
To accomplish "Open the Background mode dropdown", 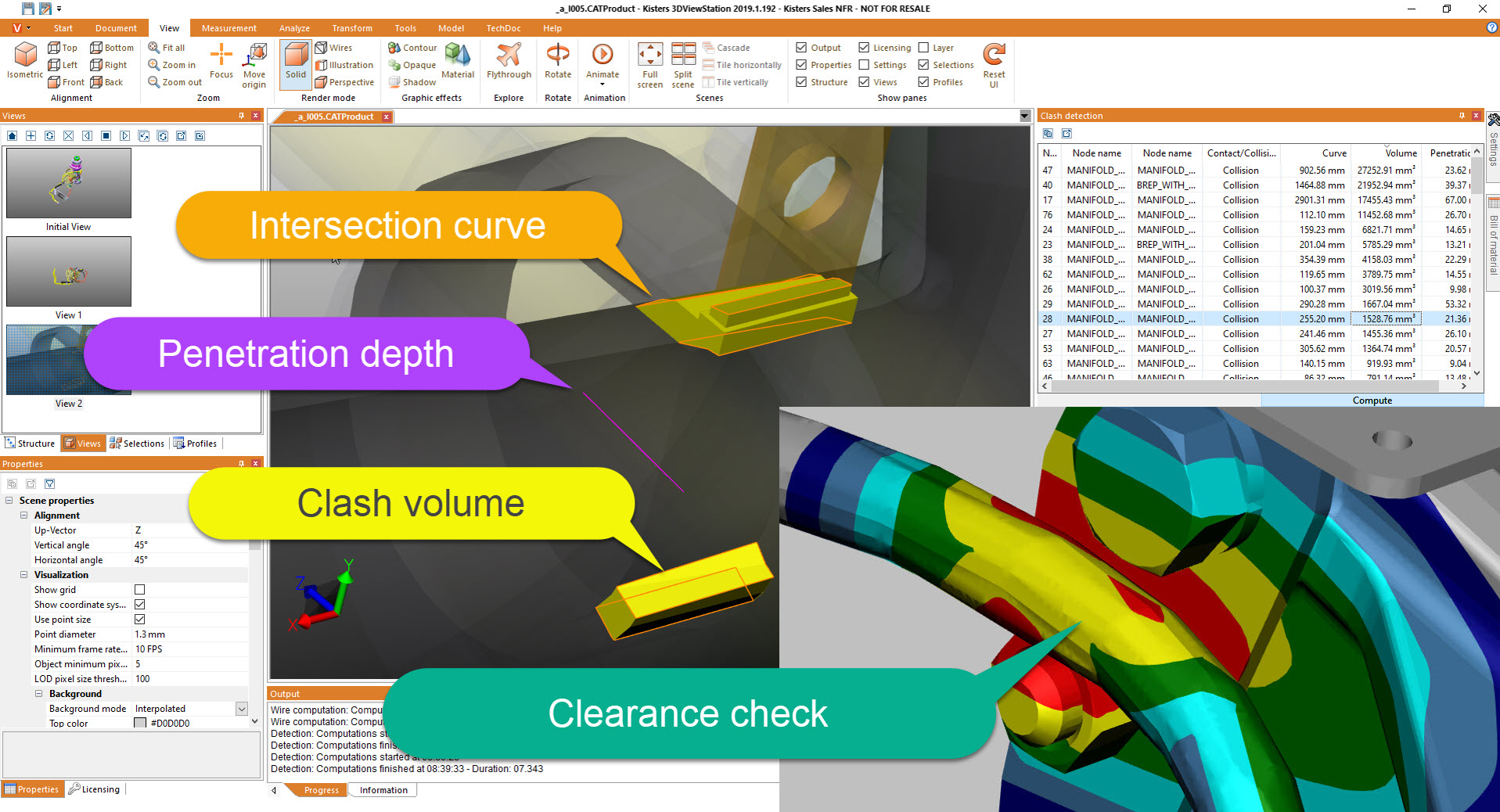I will pos(242,709).
